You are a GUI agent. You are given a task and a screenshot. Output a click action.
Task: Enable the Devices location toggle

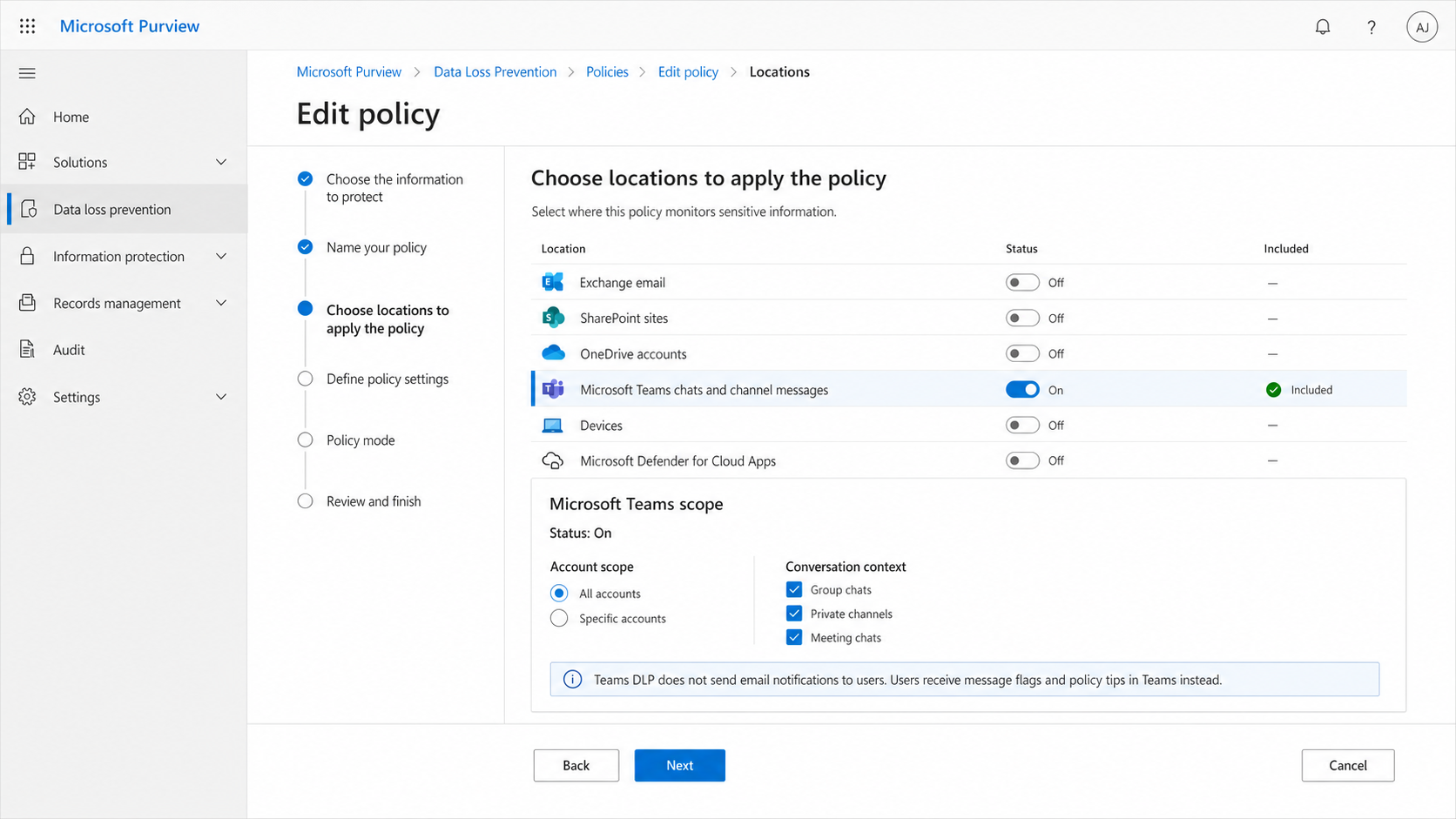(1022, 426)
